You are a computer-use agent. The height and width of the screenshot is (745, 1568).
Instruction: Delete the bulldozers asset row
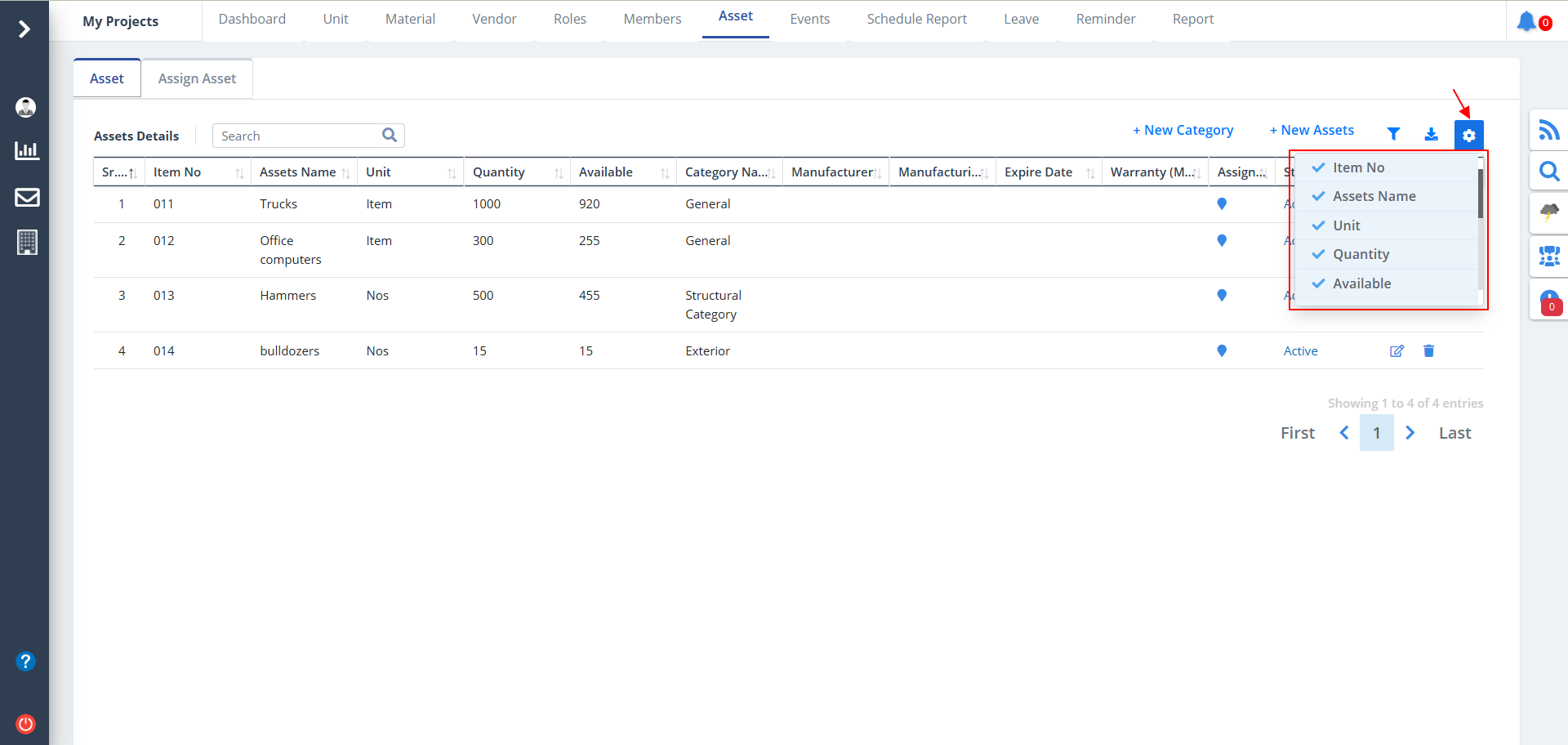click(x=1428, y=351)
